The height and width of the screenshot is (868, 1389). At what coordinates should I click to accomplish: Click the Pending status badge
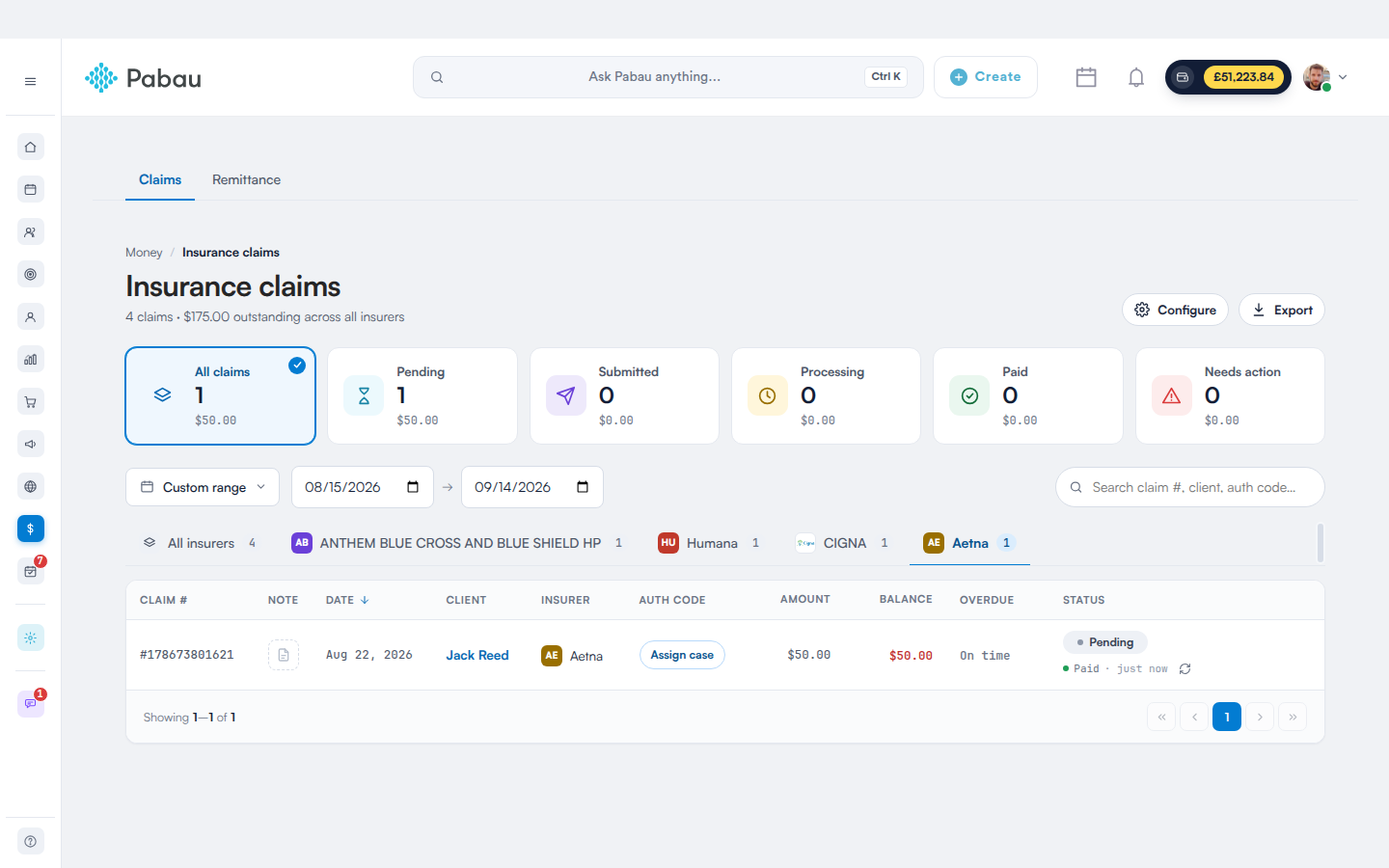click(x=1105, y=642)
